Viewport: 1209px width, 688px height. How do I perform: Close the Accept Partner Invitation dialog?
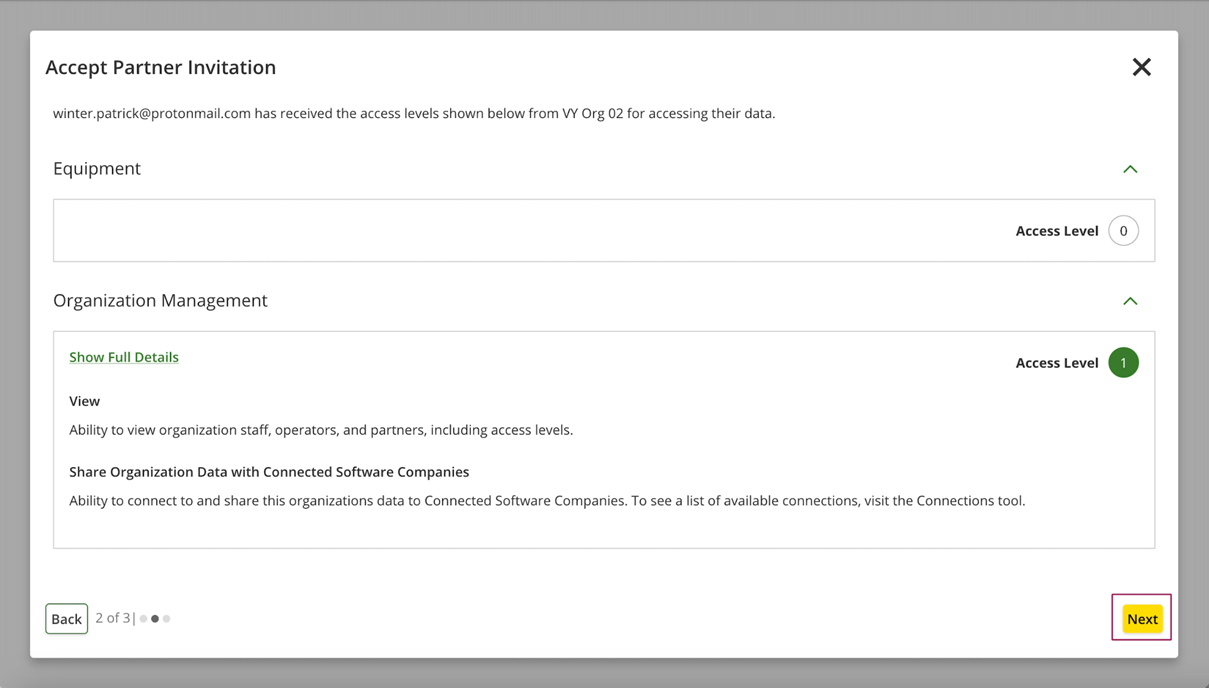[1141, 67]
